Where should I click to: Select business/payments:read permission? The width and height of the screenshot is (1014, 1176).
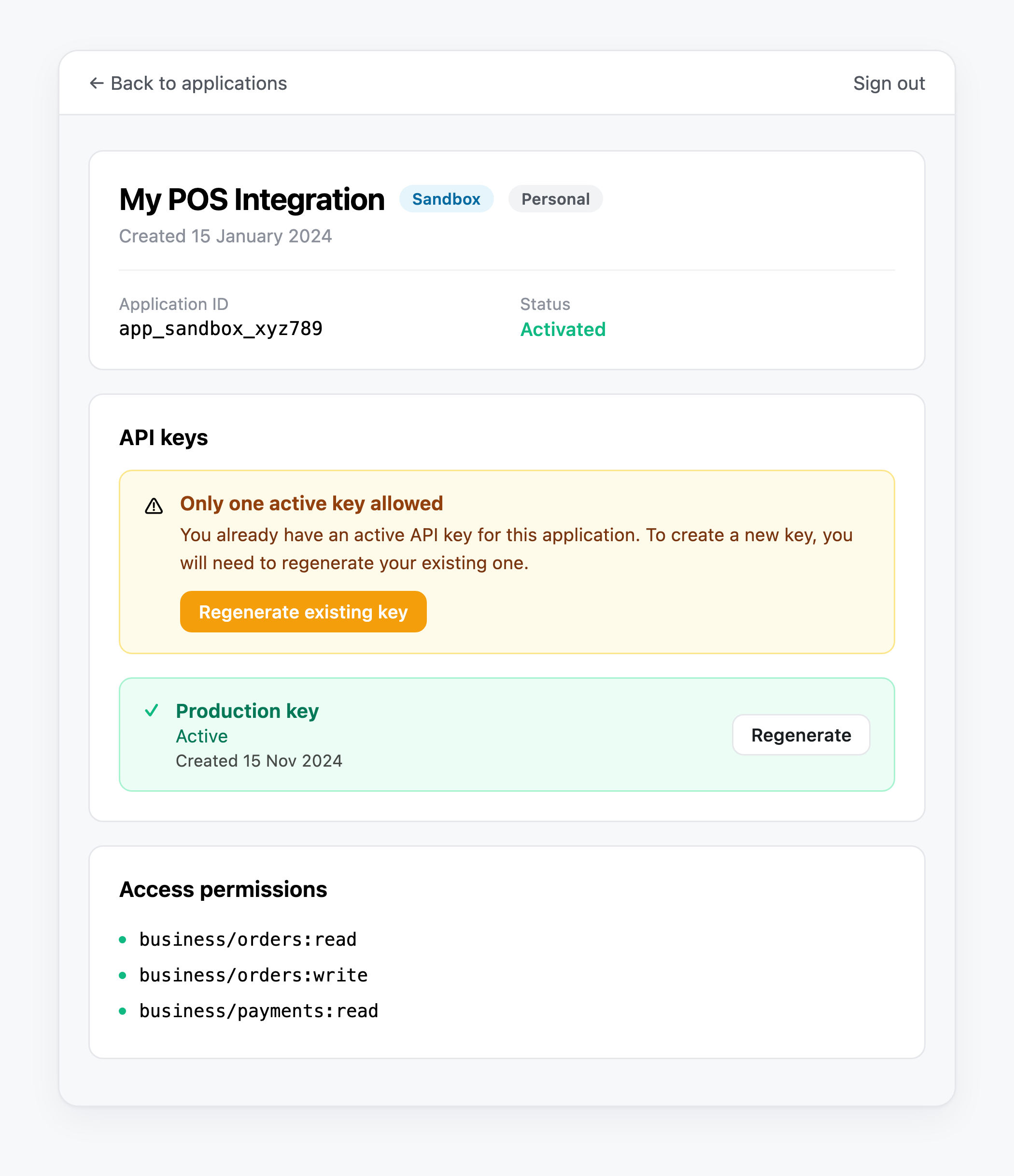(x=259, y=1011)
